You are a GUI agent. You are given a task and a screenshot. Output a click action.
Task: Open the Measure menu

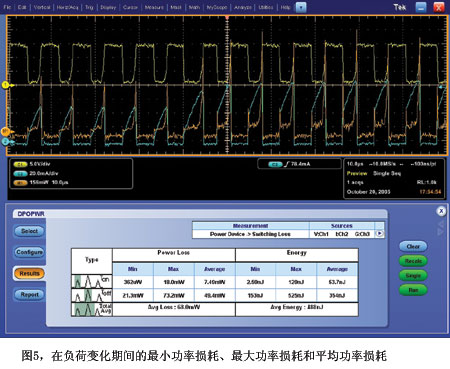pos(154,7)
